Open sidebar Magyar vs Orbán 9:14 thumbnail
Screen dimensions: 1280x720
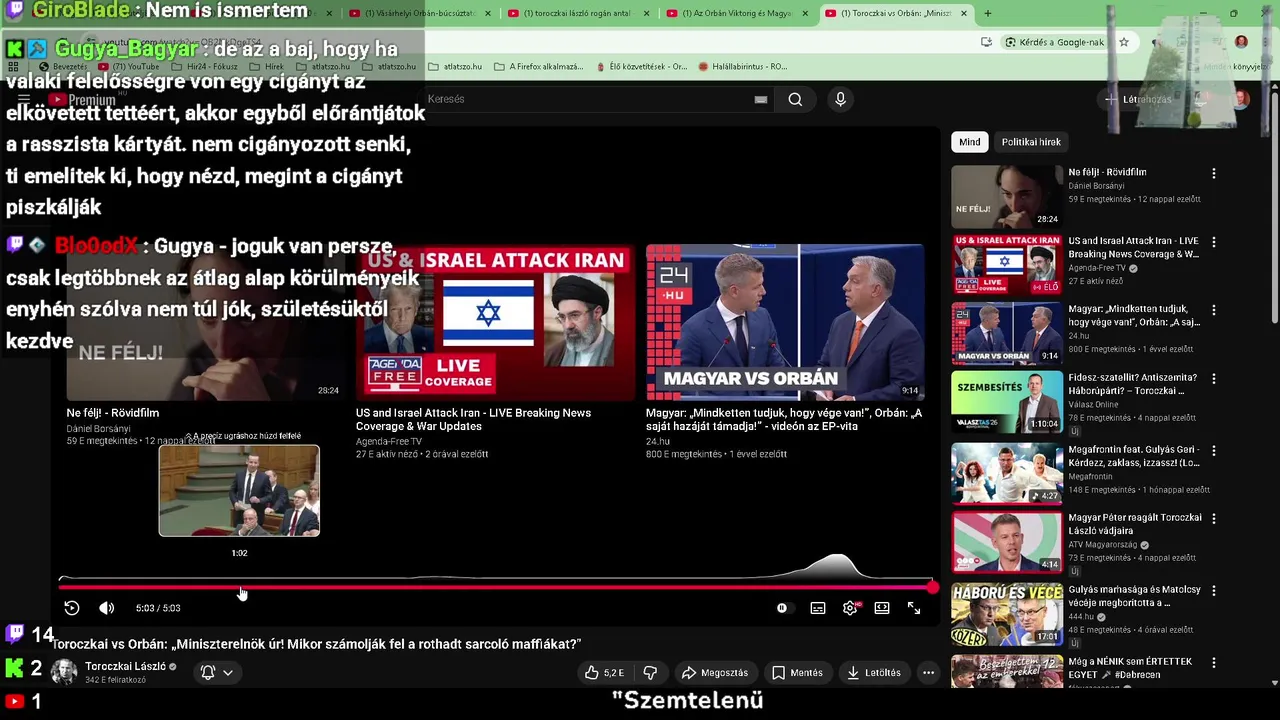(1007, 333)
